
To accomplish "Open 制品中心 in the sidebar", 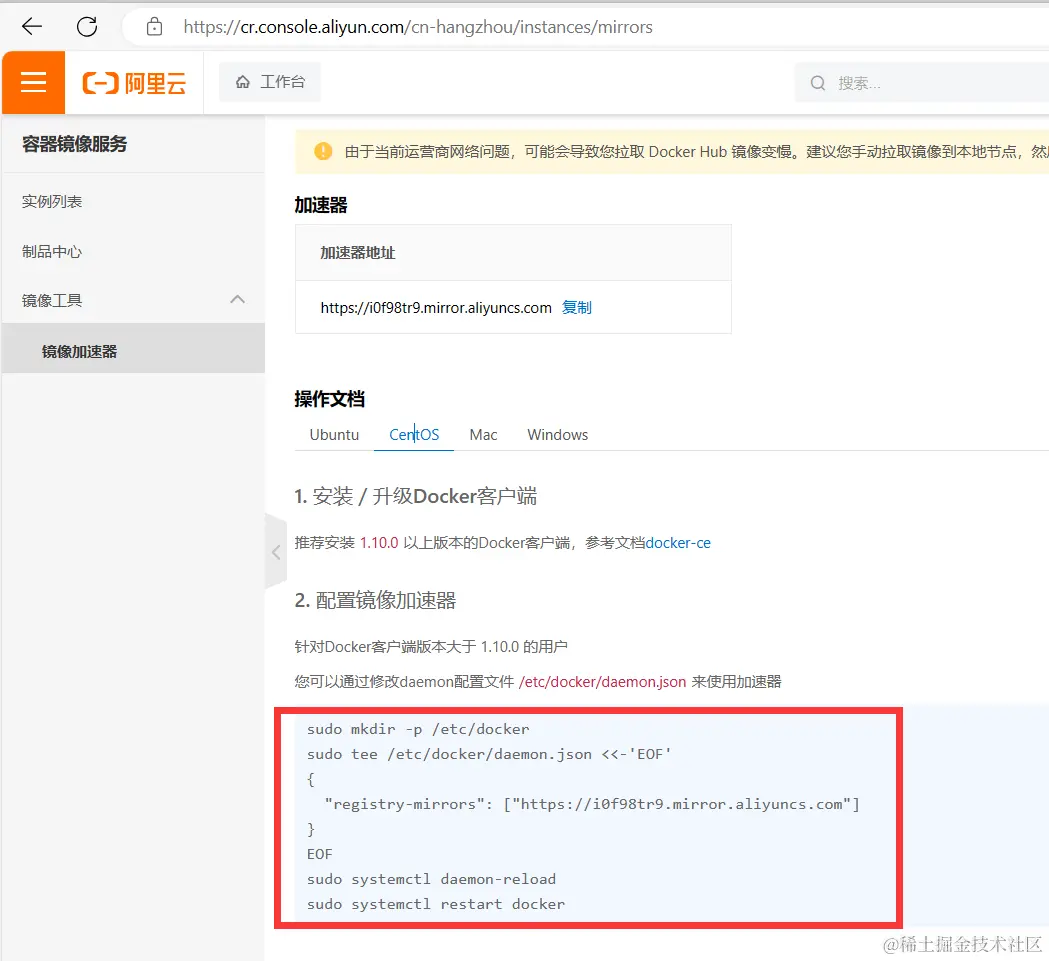I will click(x=52, y=252).
